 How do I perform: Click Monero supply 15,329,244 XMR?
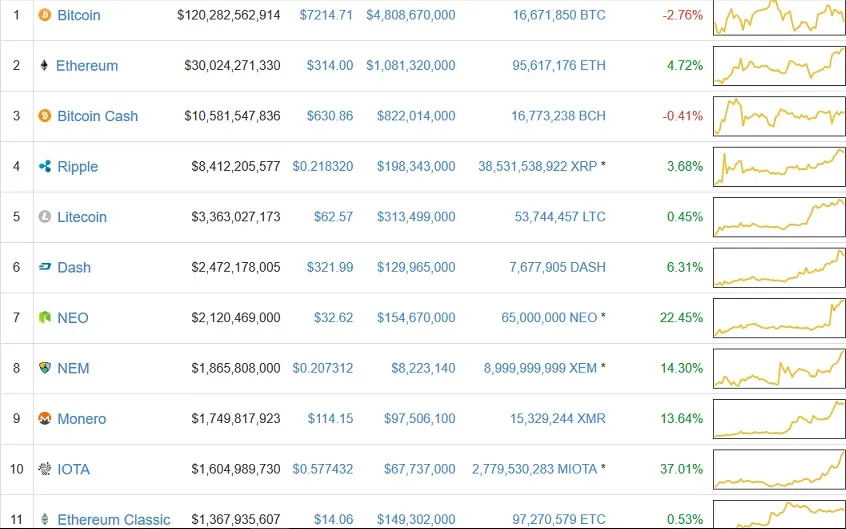[x=558, y=418]
